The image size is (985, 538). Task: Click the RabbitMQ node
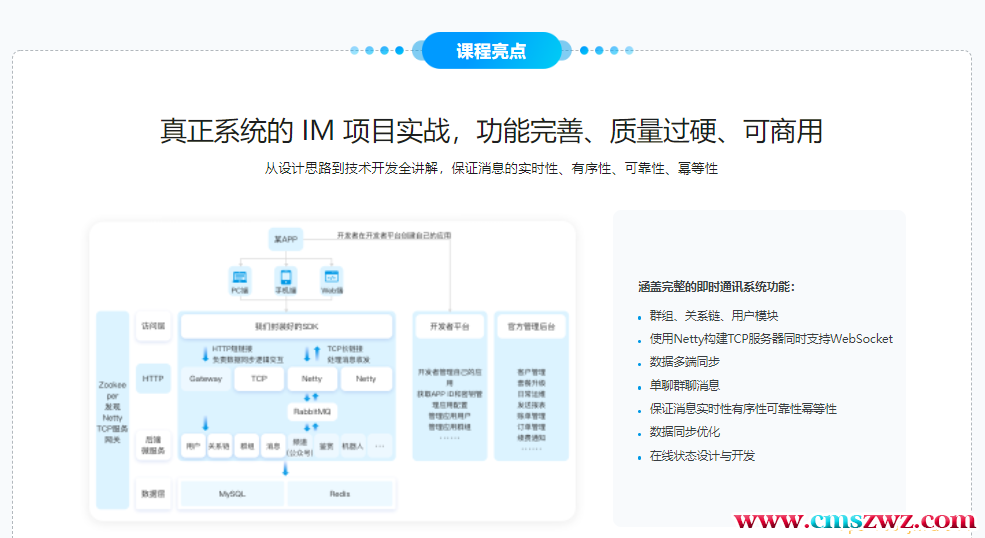point(312,412)
